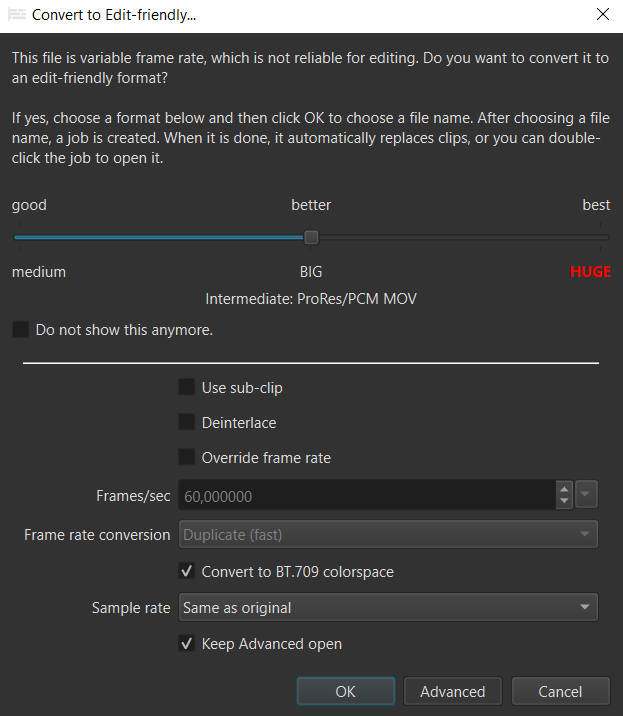Cancel the conversion dialog
The width and height of the screenshot is (623, 716).
[x=560, y=692]
